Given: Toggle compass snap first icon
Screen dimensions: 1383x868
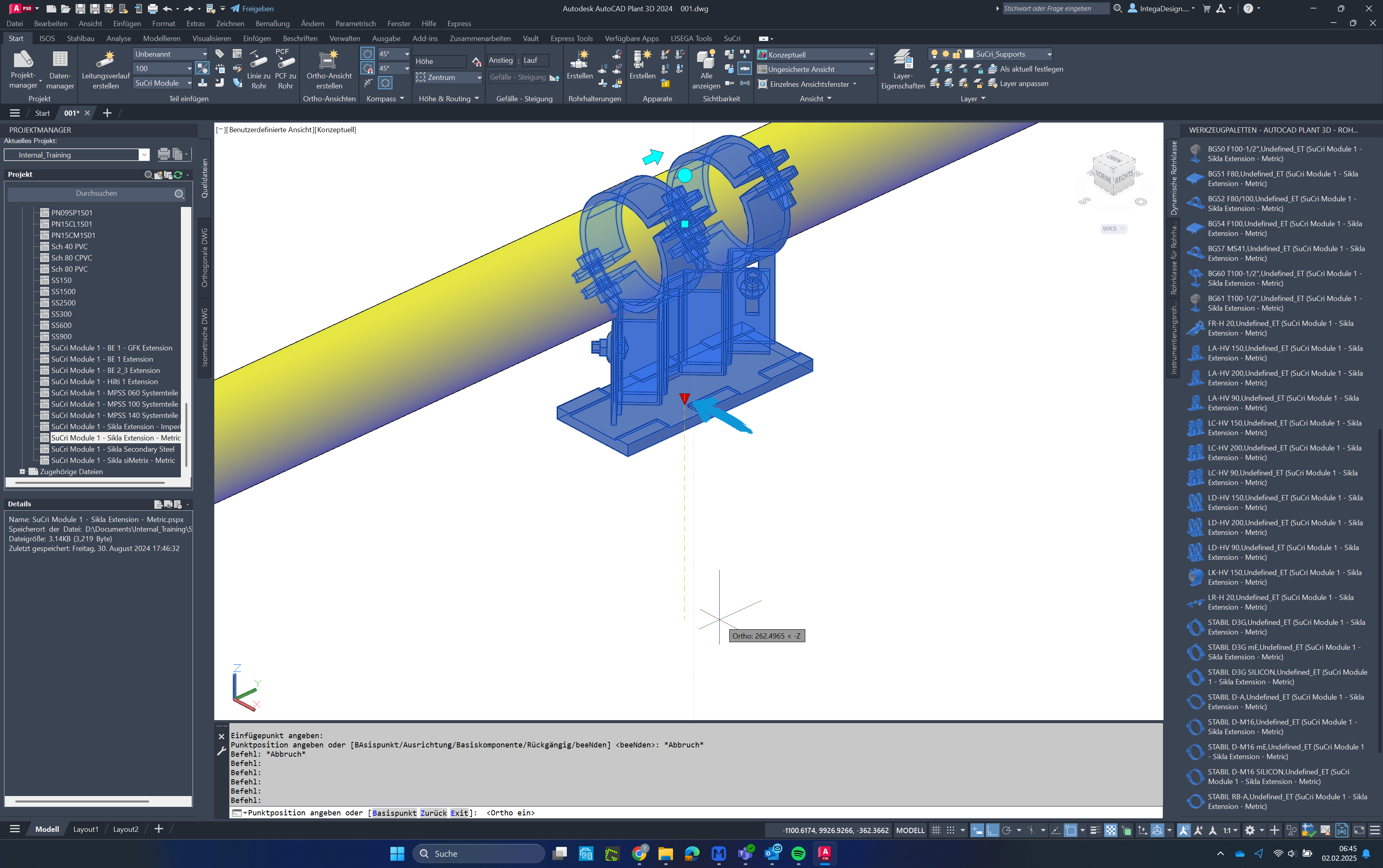Looking at the screenshot, I should click(367, 54).
